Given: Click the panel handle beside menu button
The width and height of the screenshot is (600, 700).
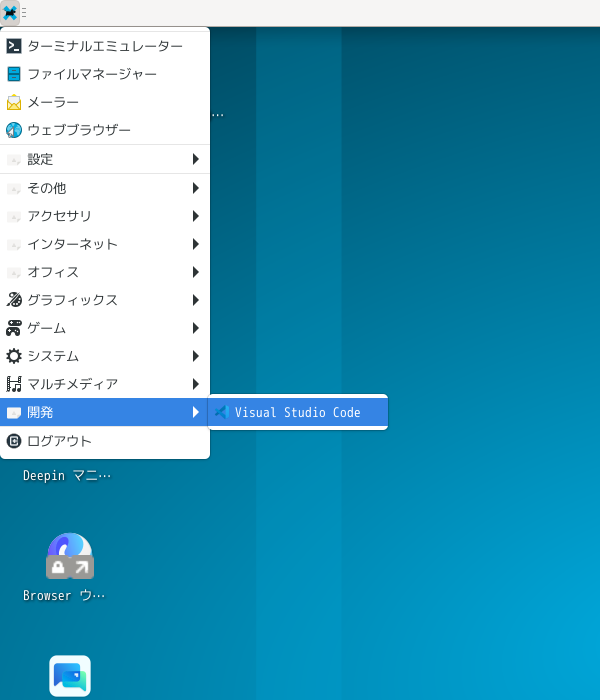Looking at the screenshot, I should (24, 13).
